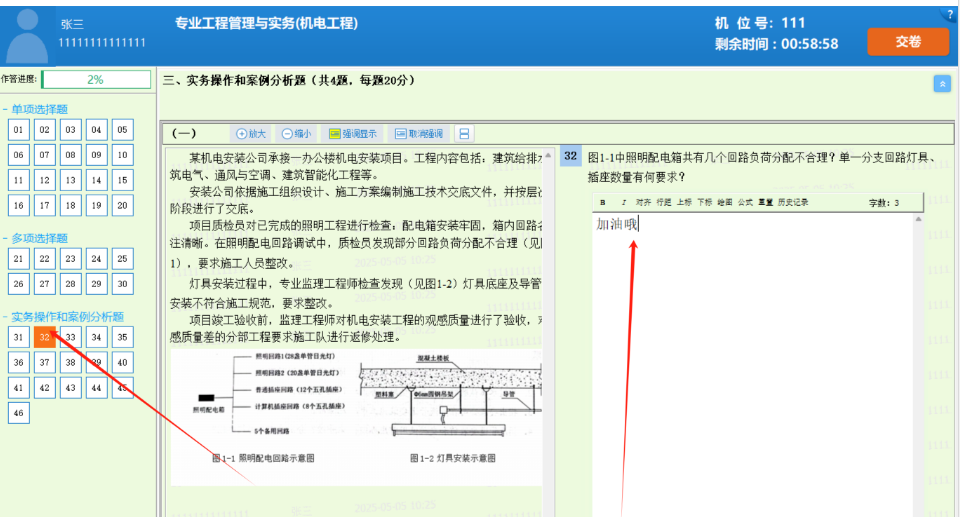Navigate to question 18
The height and width of the screenshot is (517, 960).
pos(70,206)
